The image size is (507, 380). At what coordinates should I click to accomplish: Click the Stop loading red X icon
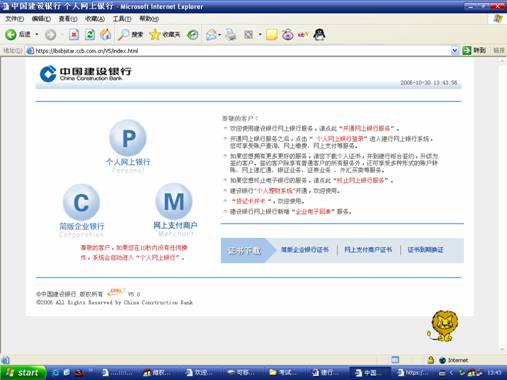point(74,34)
